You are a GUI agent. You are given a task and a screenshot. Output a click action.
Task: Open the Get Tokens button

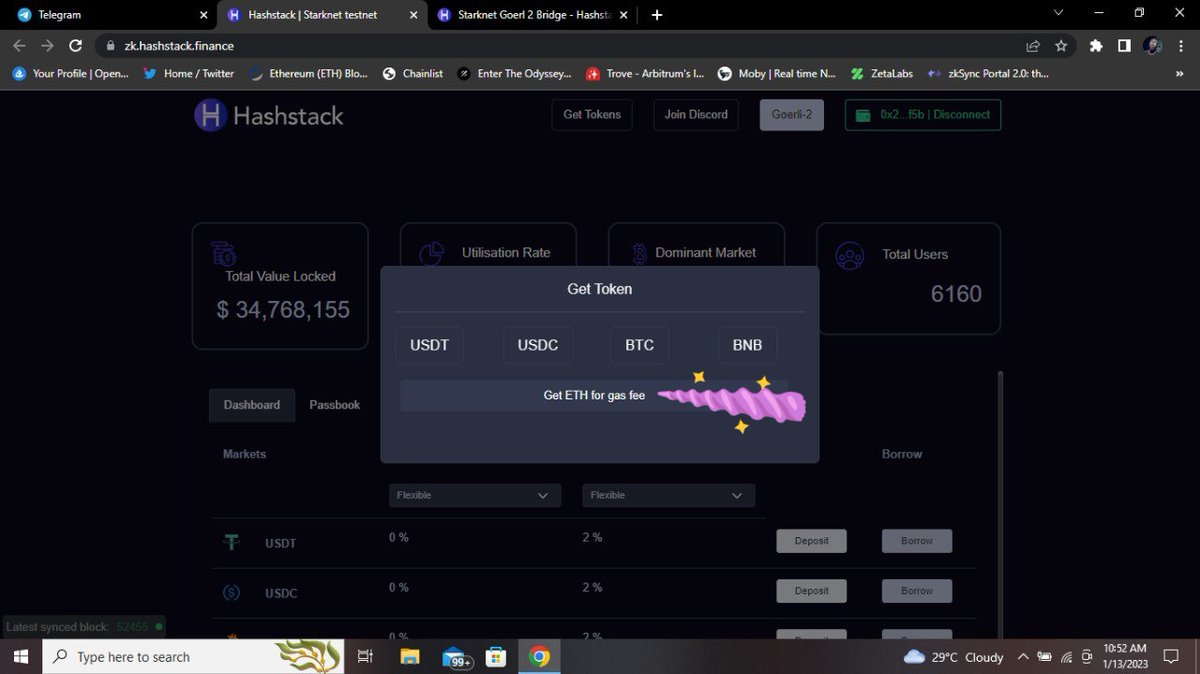click(x=592, y=115)
